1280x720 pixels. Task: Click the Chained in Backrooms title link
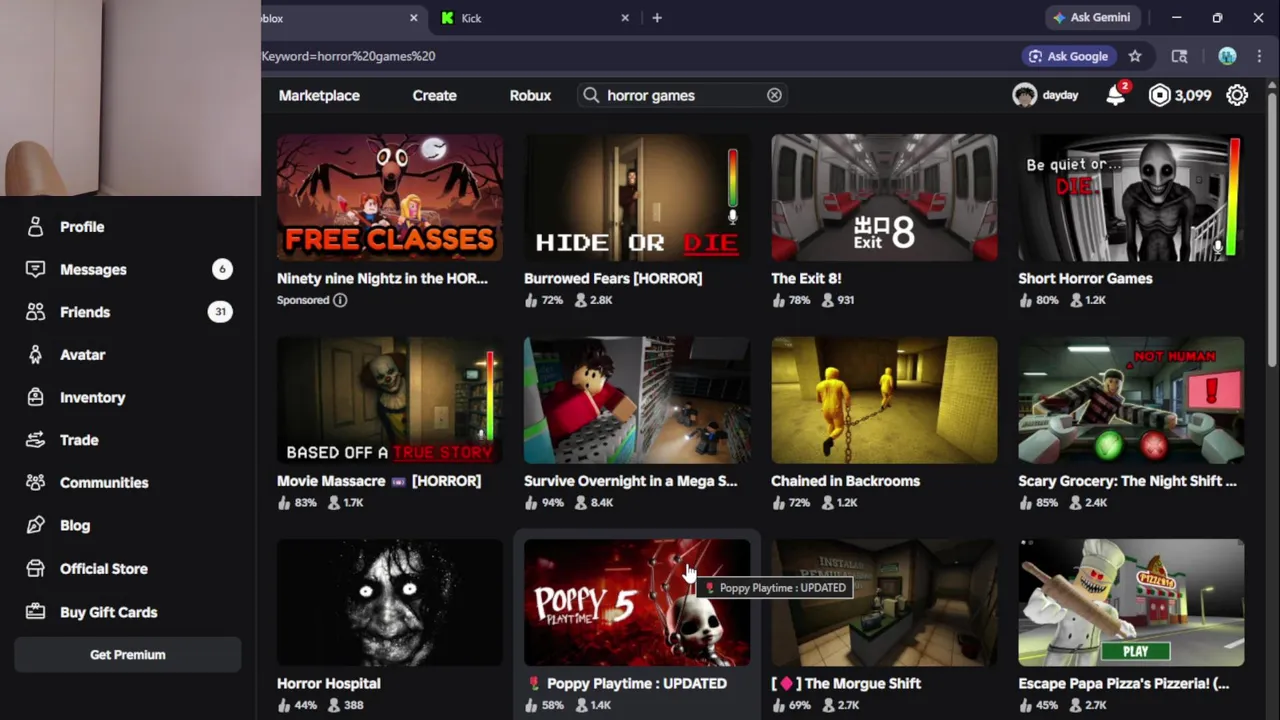845,481
